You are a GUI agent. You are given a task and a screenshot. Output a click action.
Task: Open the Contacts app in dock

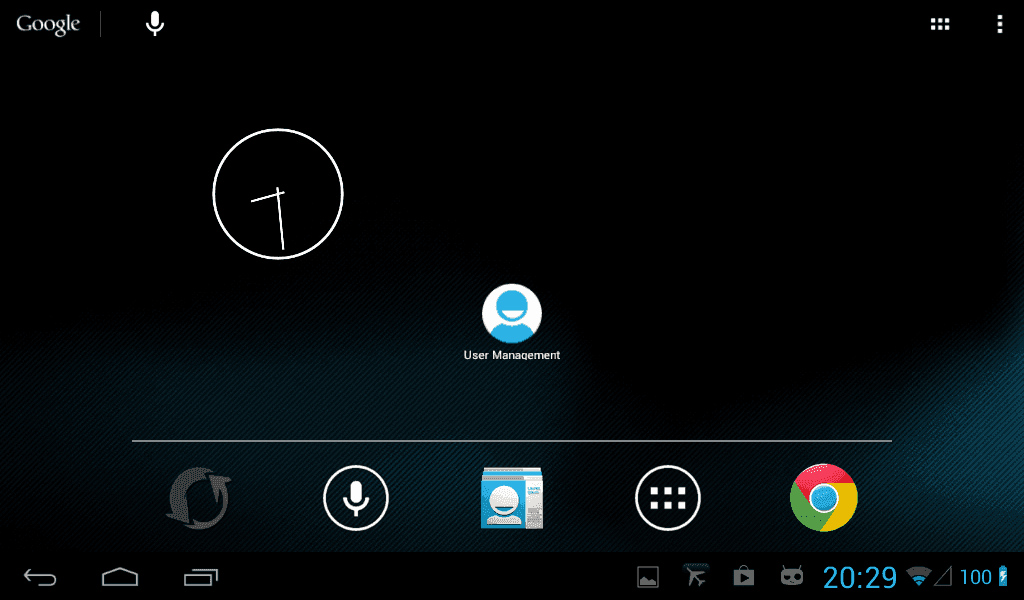[x=512, y=498]
